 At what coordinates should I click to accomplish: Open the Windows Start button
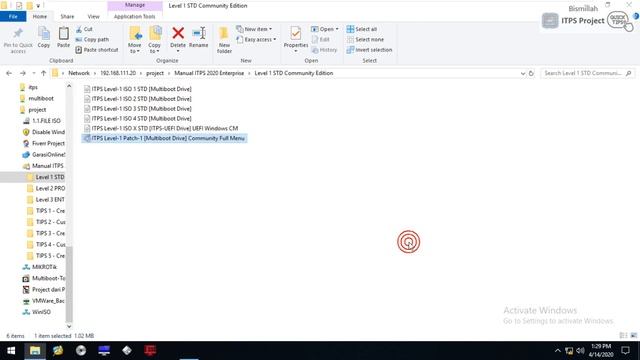pyautogui.click(x=11, y=351)
